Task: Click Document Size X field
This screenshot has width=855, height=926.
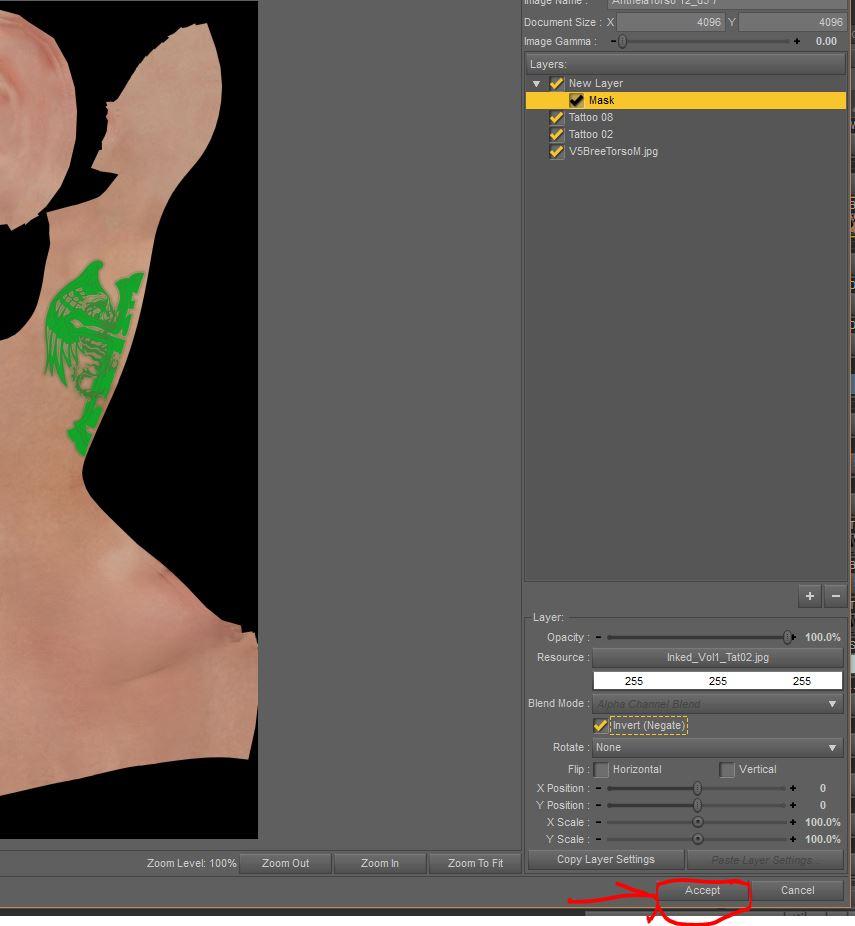Action: tap(671, 22)
